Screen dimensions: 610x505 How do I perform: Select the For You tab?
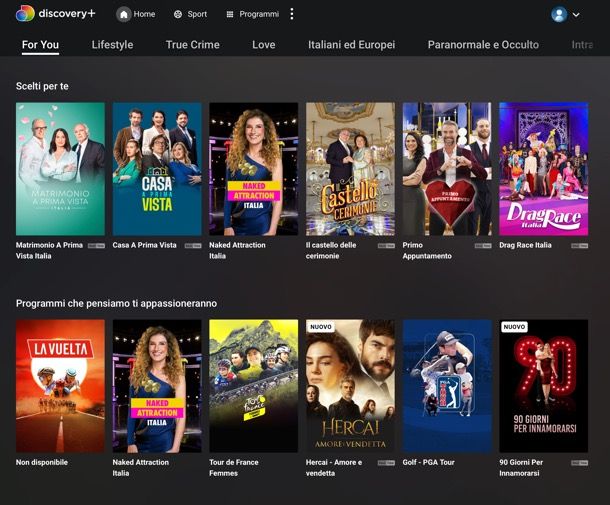[40, 45]
